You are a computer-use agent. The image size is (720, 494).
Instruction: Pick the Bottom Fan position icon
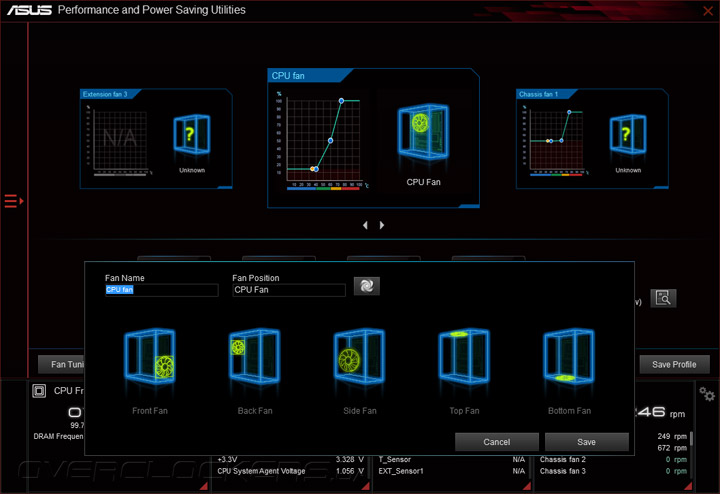click(569, 356)
